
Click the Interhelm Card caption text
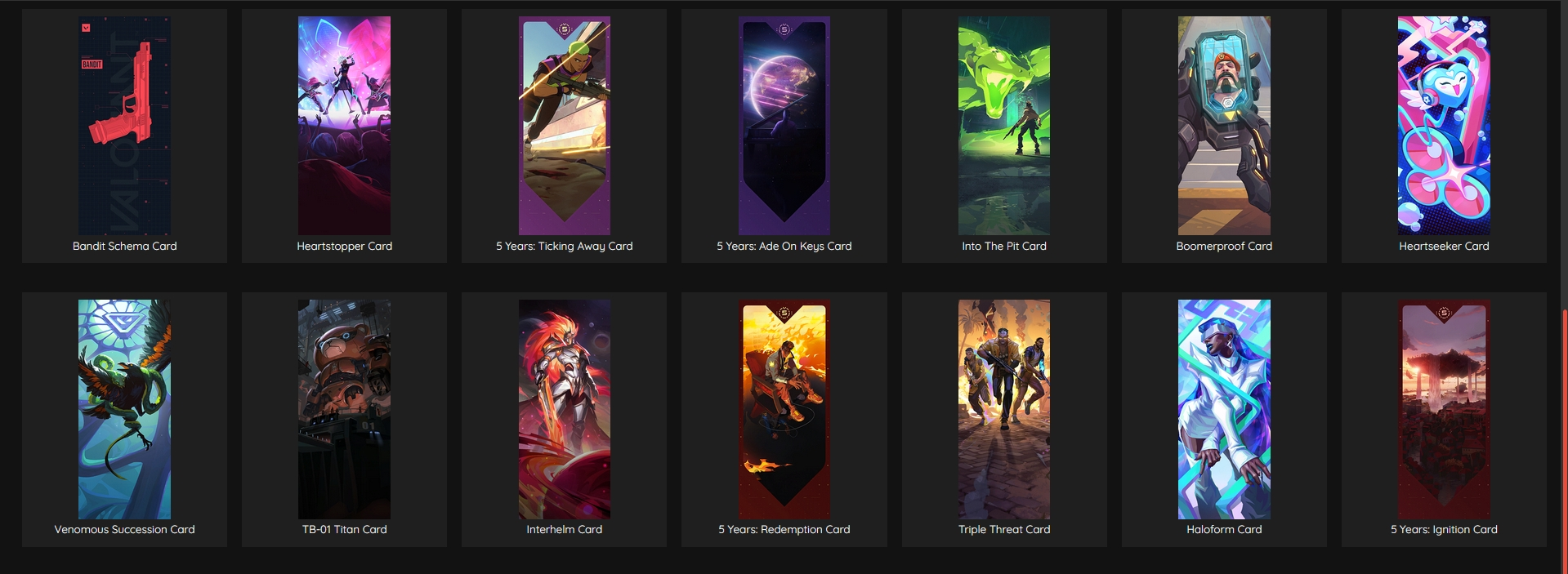point(565,529)
